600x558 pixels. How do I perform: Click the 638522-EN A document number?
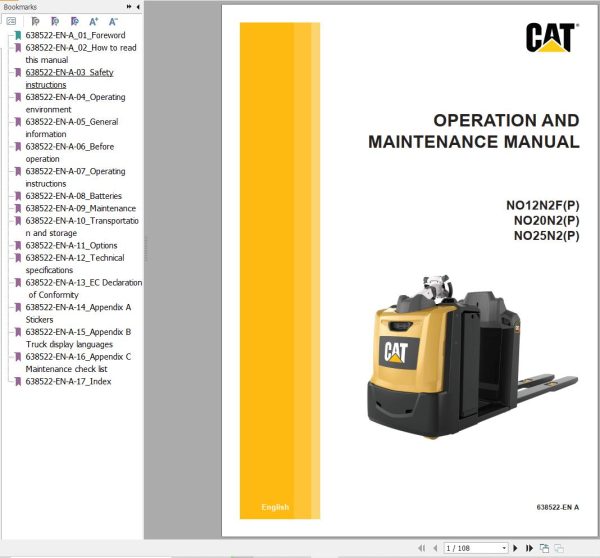coord(558,507)
